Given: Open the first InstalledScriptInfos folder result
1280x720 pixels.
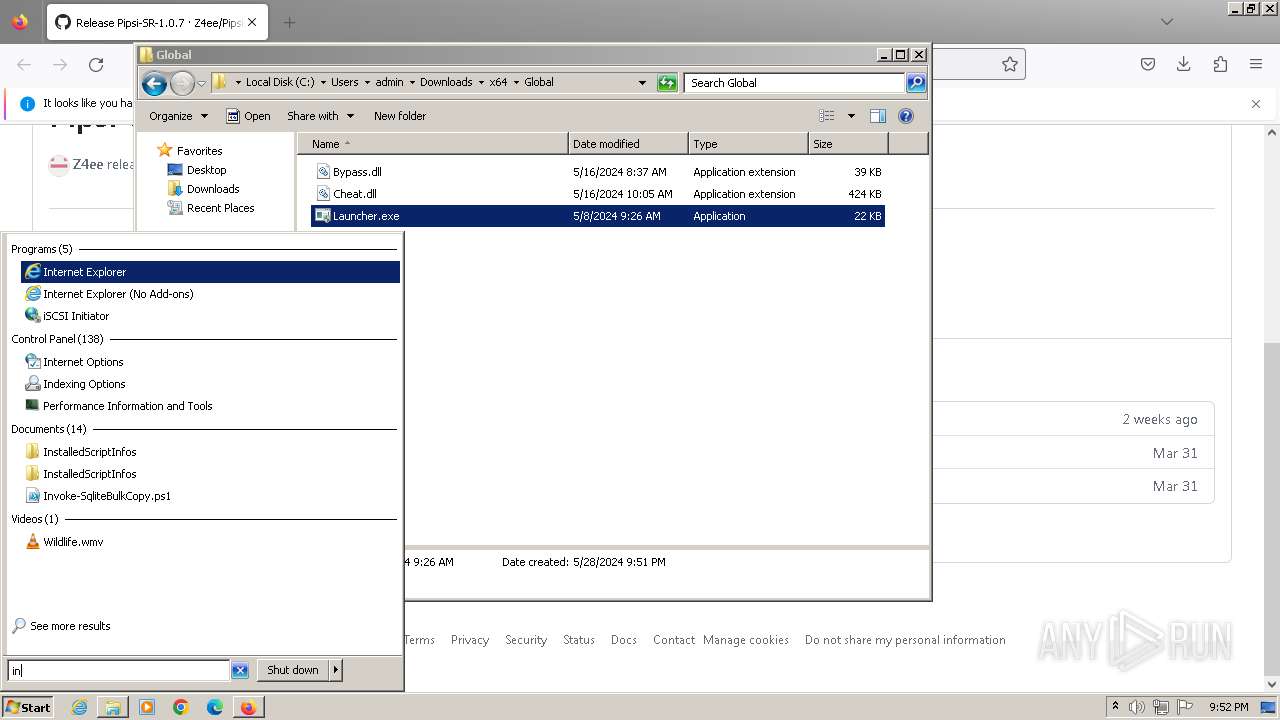Looking at the screenshot, I should 210,452.
